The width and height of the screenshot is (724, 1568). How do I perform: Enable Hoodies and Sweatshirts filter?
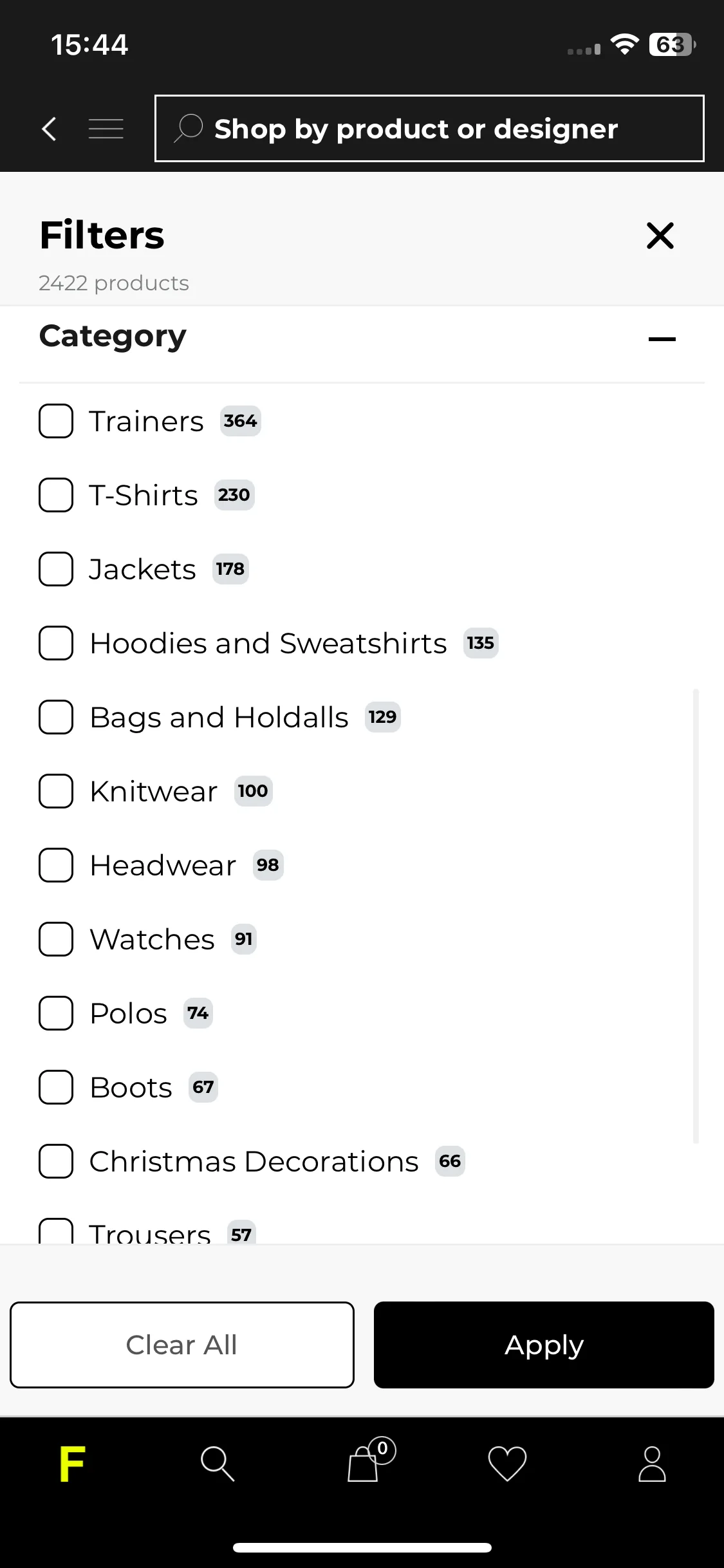[x=56, y=643]
